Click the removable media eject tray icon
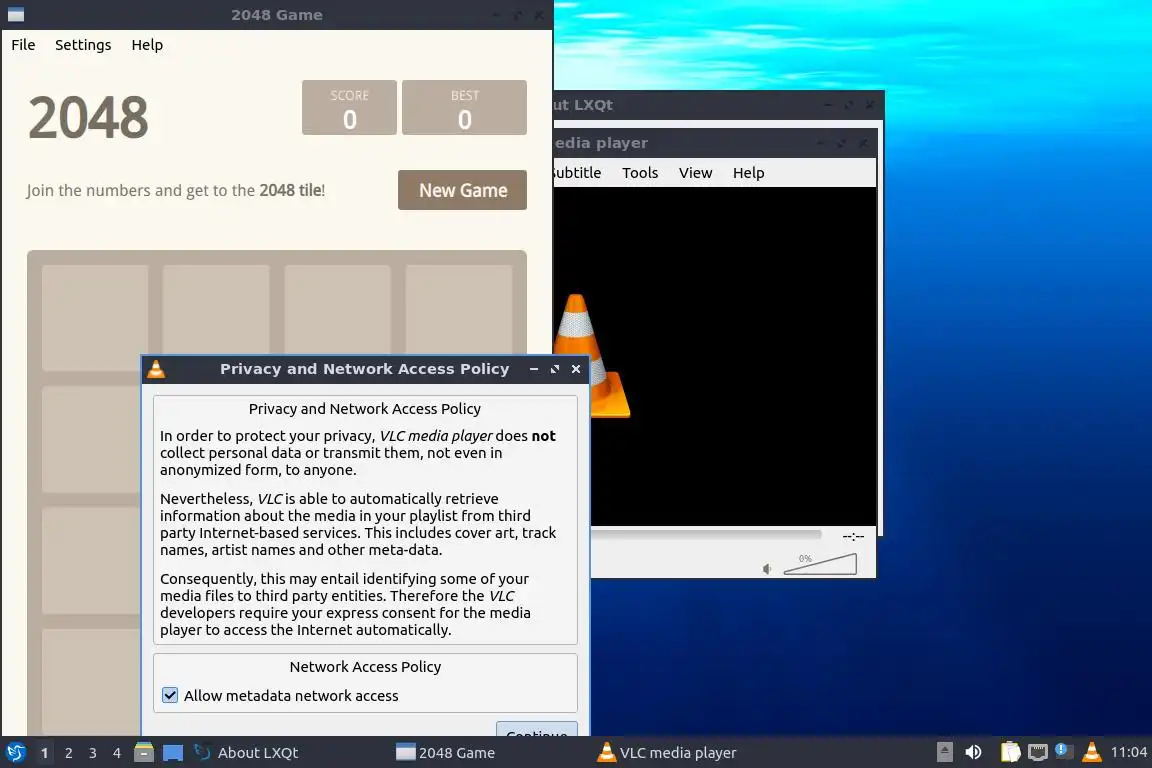The height and width of the screenshot is (768, 1152). [x=945, y=753]
